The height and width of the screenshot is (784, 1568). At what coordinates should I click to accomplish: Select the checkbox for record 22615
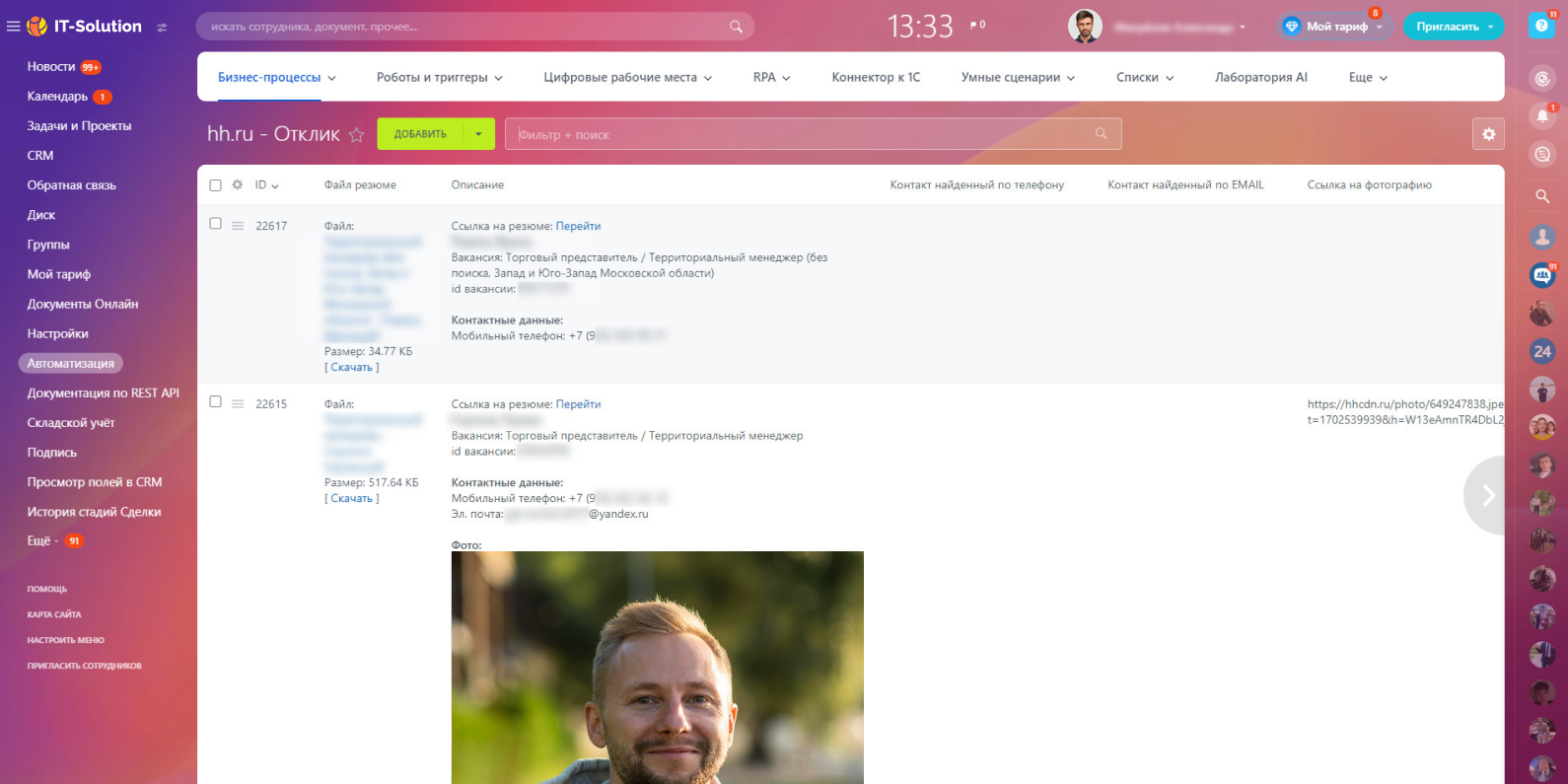(215, 401)
